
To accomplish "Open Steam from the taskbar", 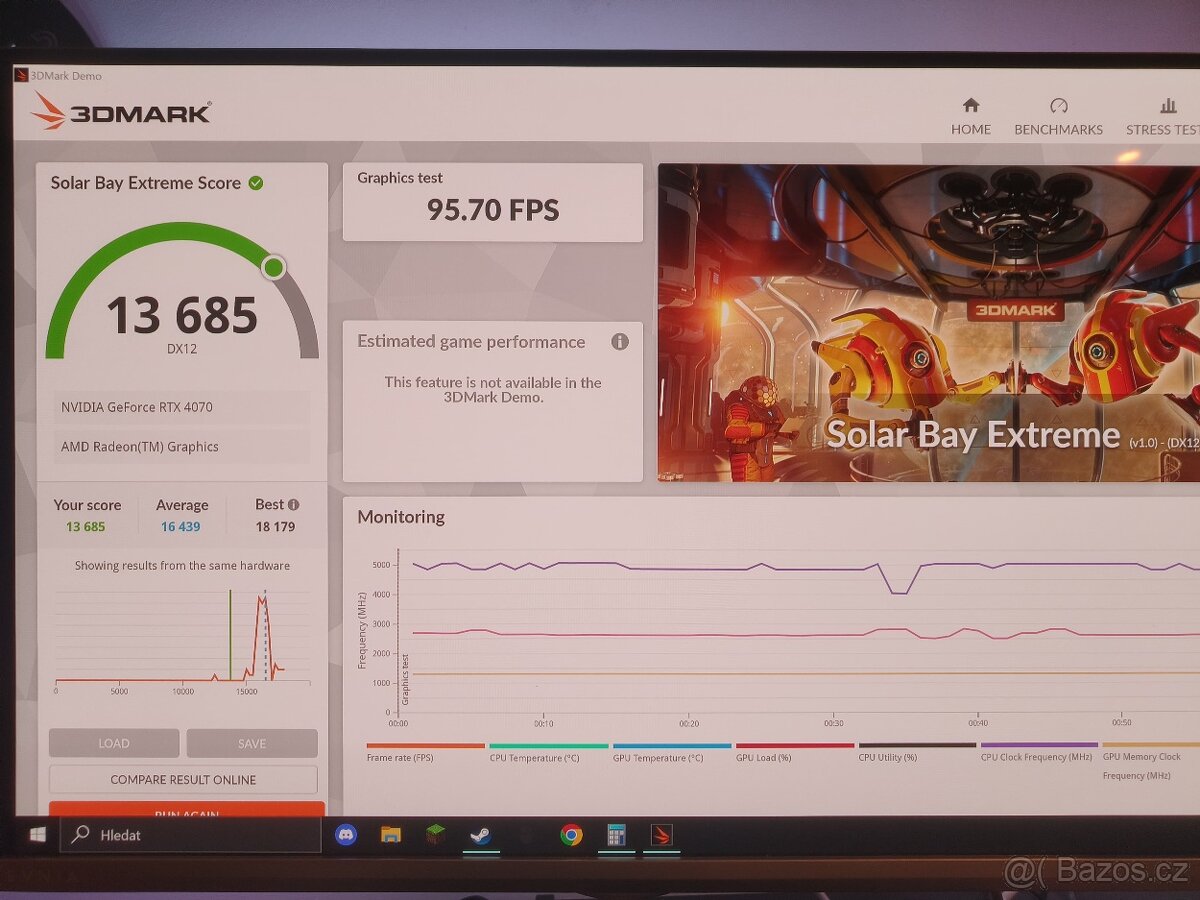I will tap(481, 834).
